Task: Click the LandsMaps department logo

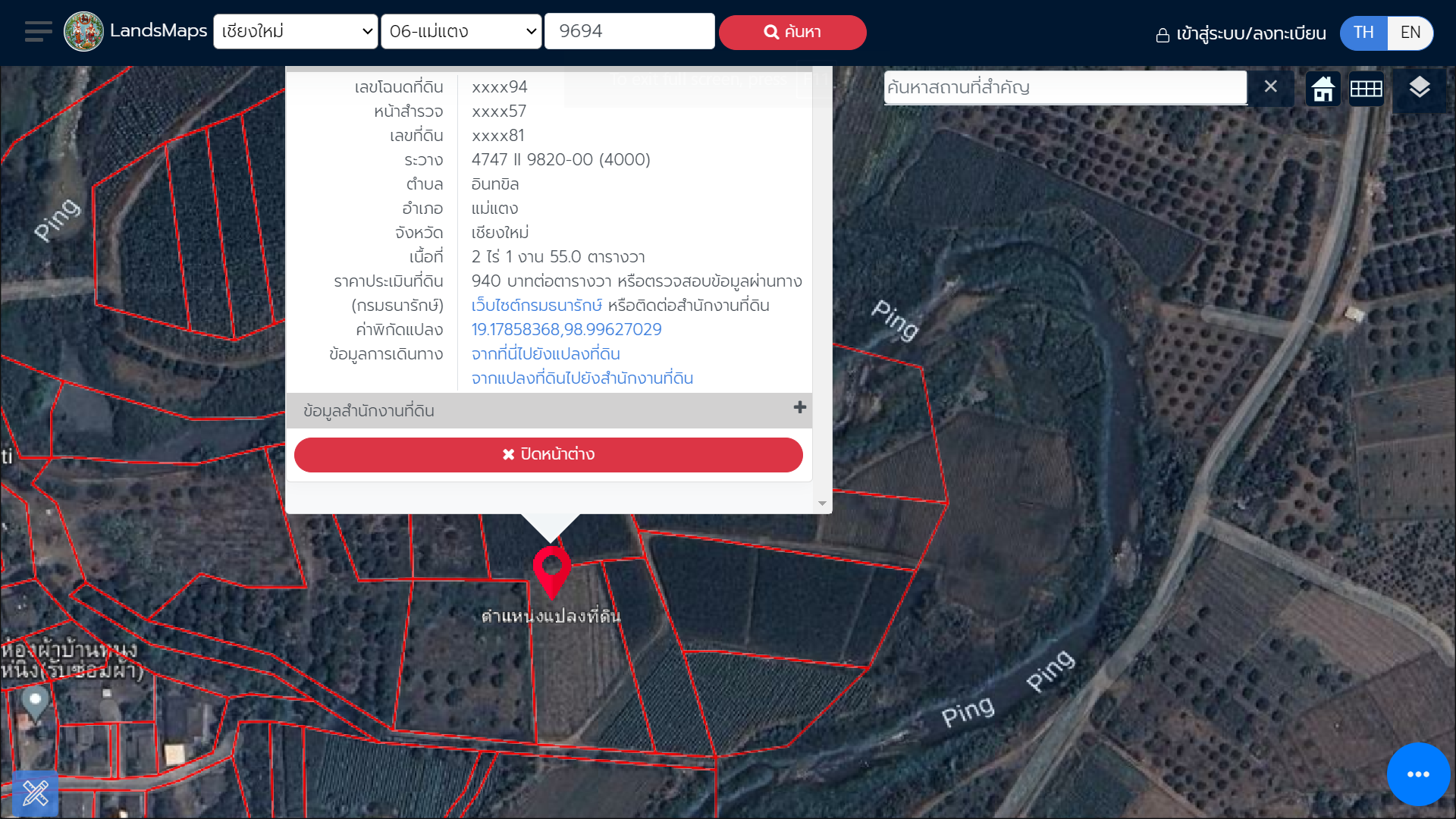Action: click(83, 32)
